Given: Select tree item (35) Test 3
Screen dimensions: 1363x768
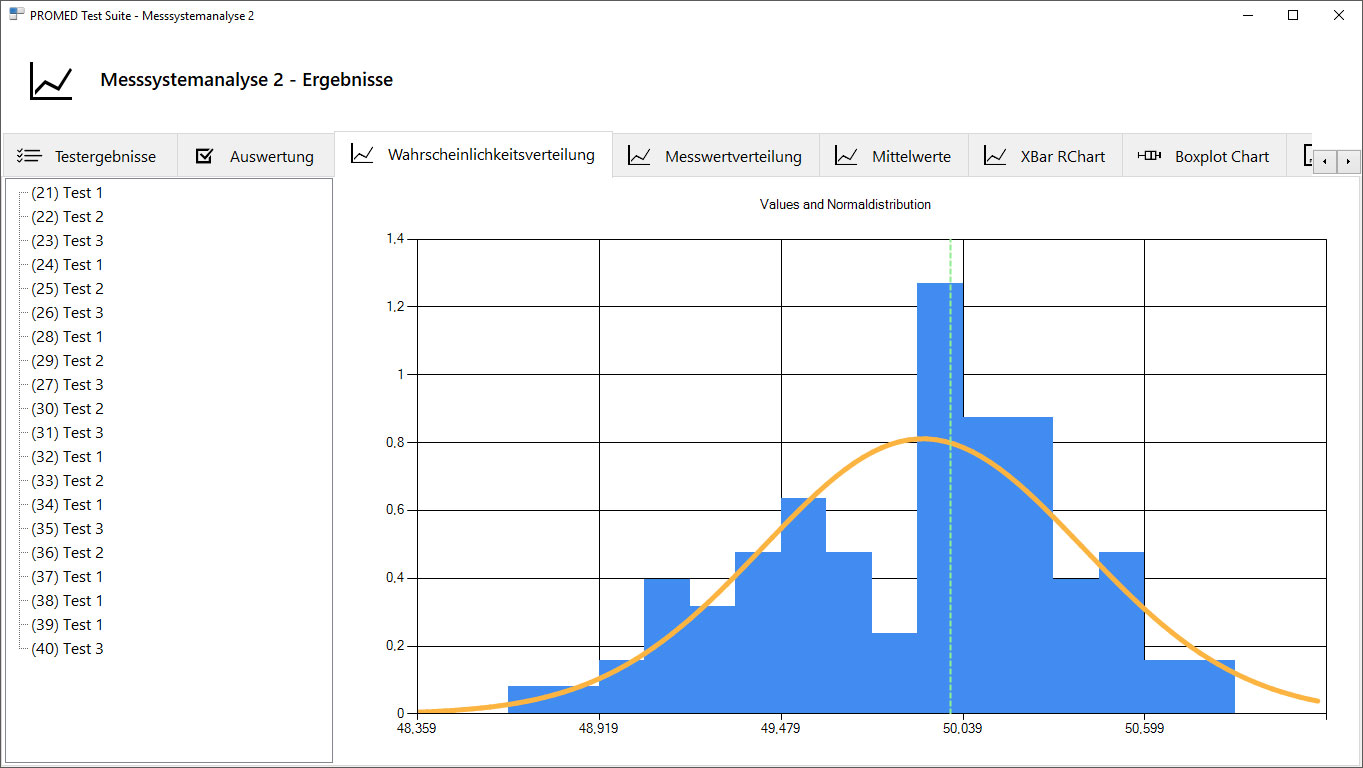Looking at the screenshot, I should click(67, 529).
